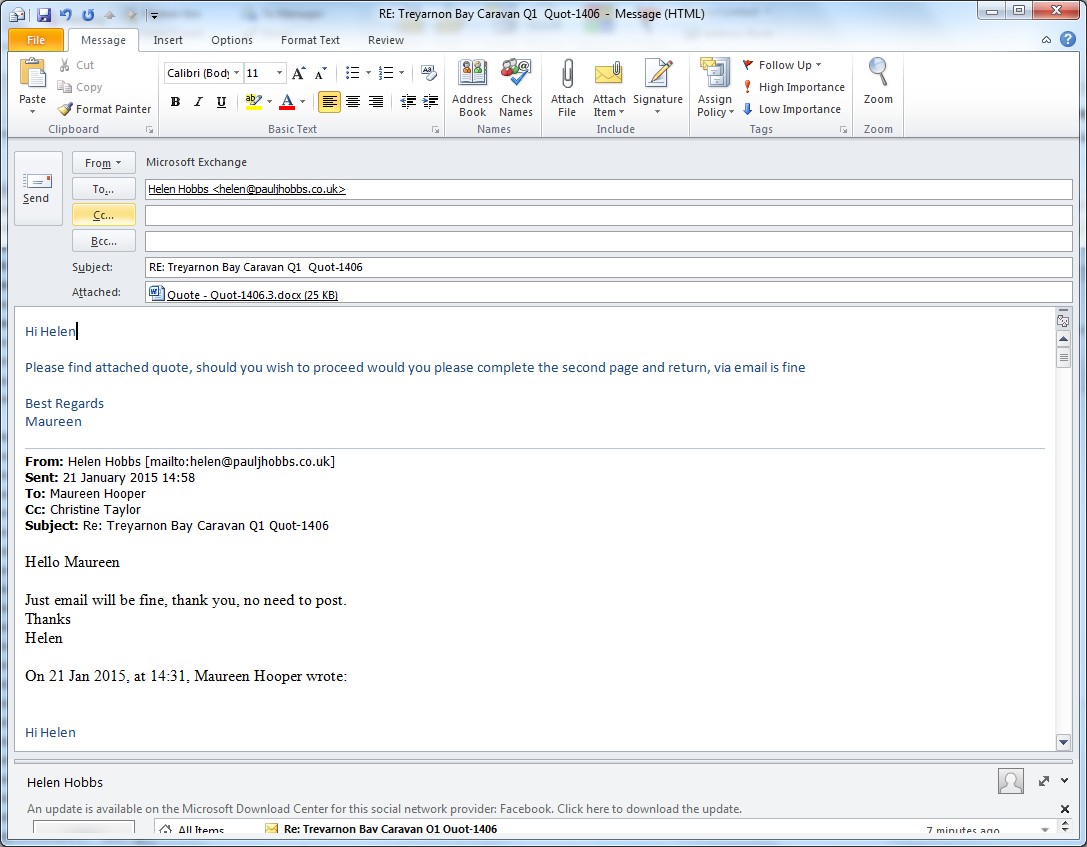Click in the Subject field

coord(609,268)
